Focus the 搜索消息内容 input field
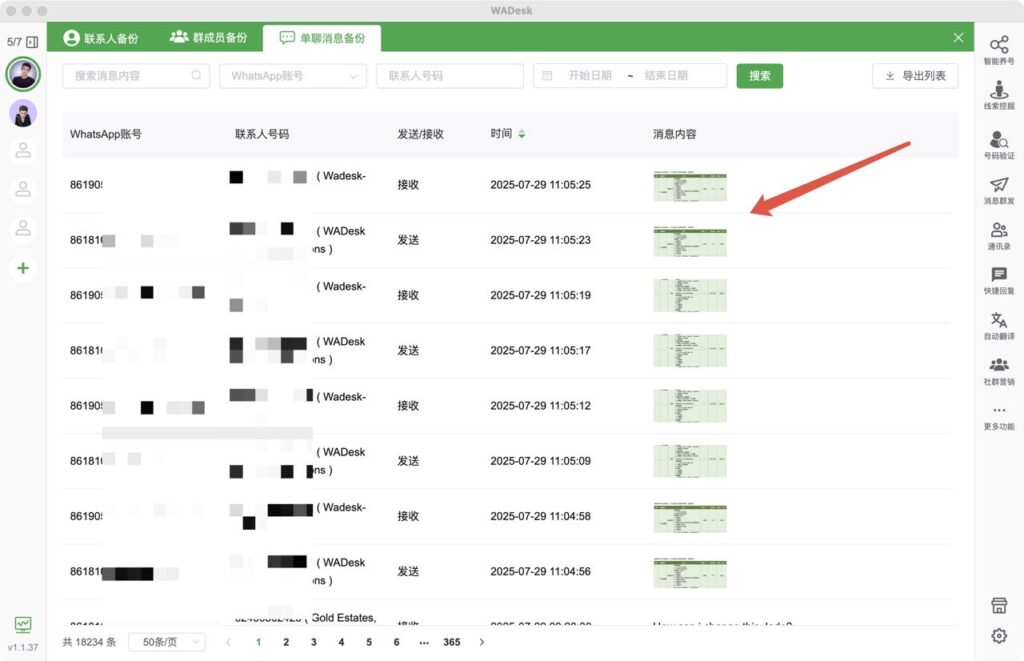Image resolution: width=1024 pixels, height=661 pixels. tap(136, 76)
